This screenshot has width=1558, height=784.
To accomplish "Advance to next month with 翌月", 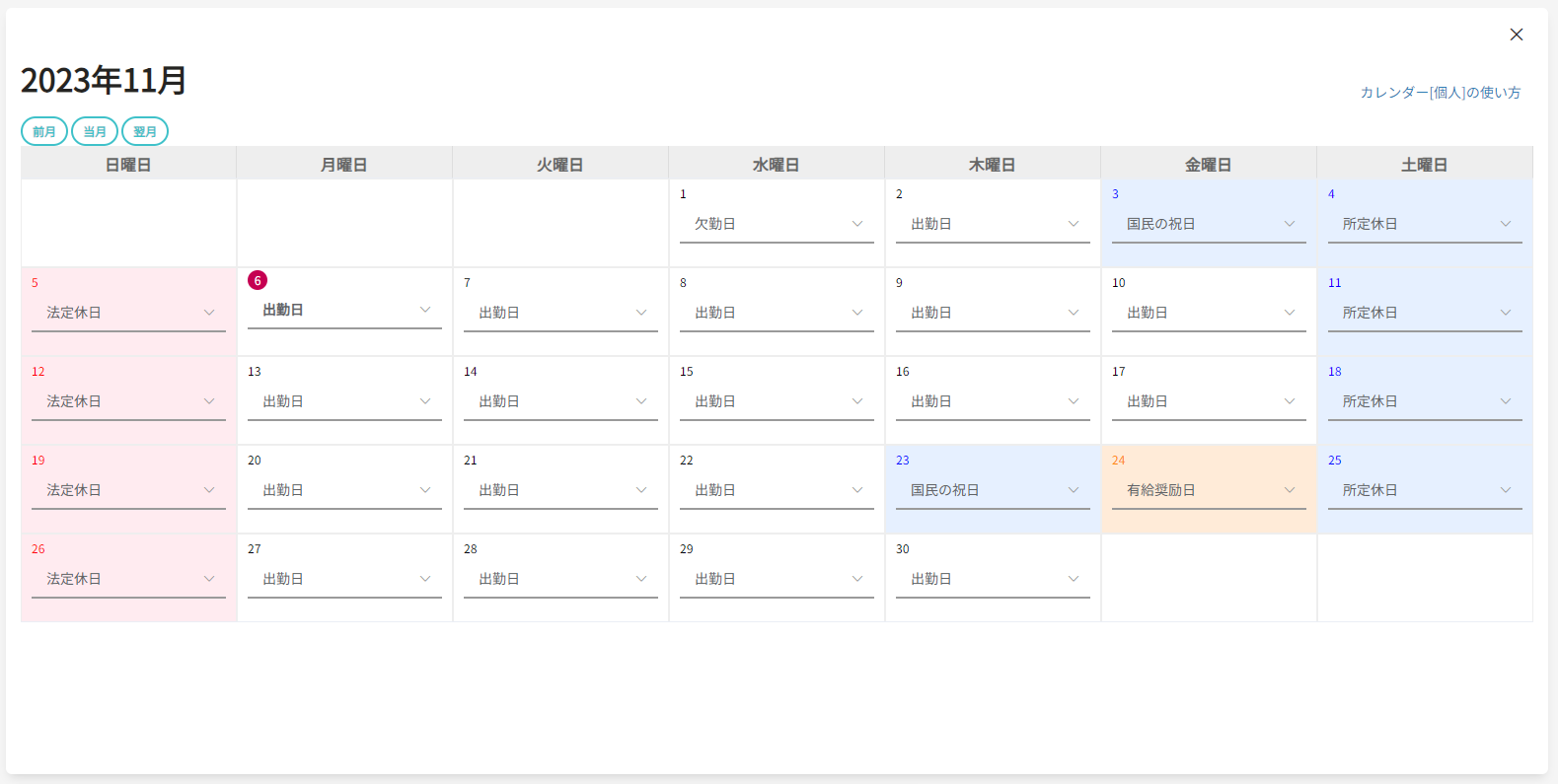I will tap(145, 131).
